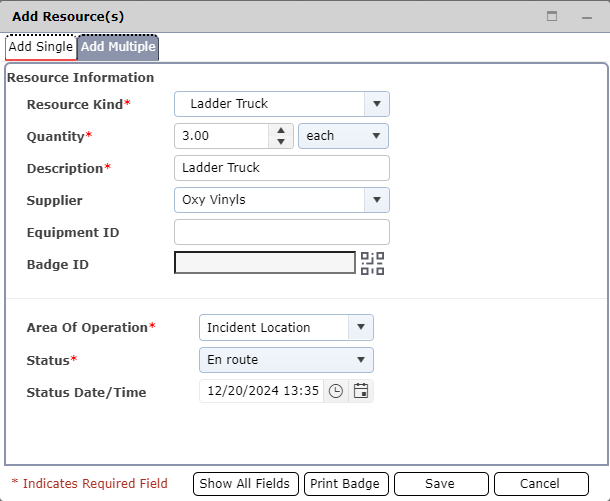Decrease quantity with down arrow
Viewport: 610px width, 501px height.
[281, 142]
